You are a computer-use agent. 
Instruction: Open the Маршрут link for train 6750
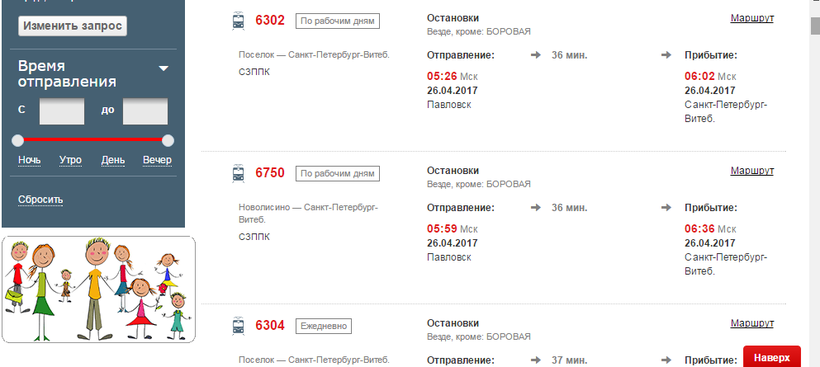[752, 171]
